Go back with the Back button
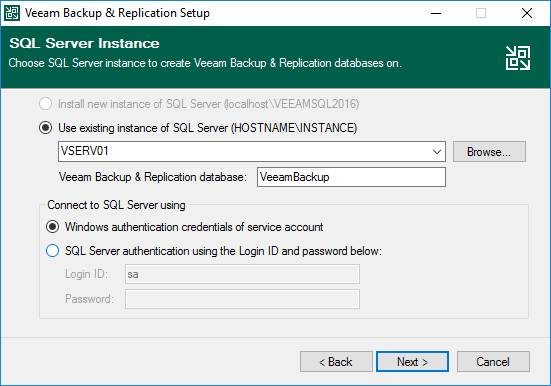 [336, 361]
